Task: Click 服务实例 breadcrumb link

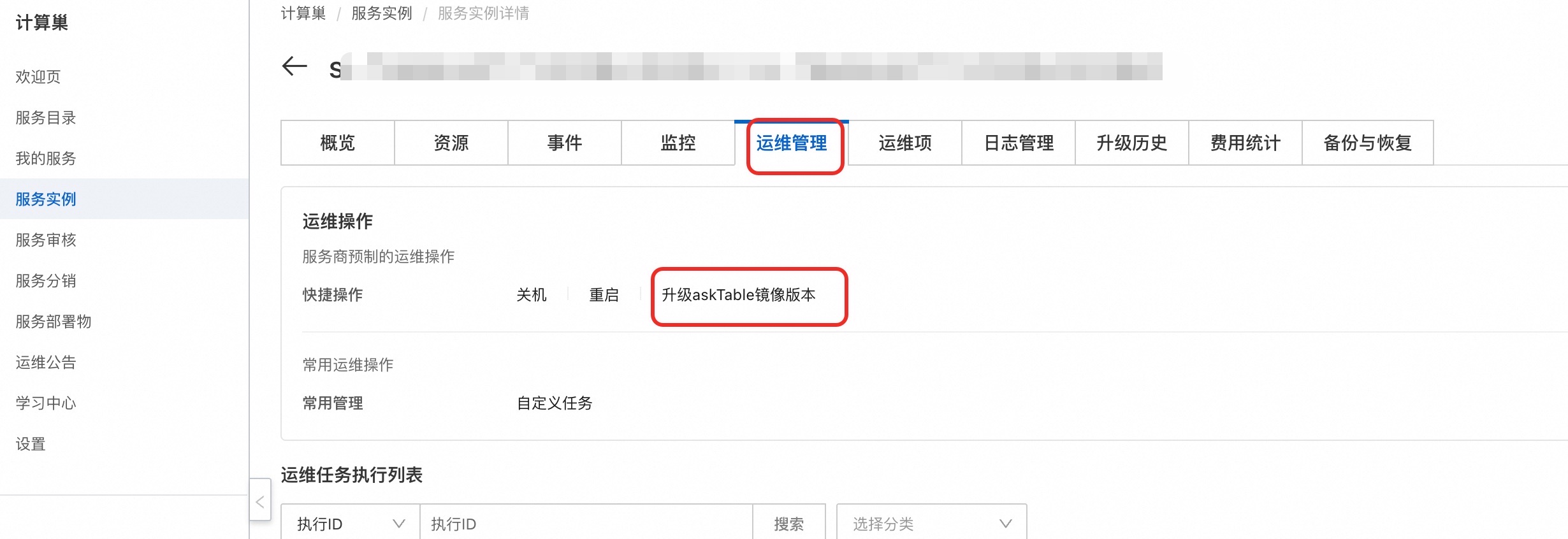Action: 381,13
